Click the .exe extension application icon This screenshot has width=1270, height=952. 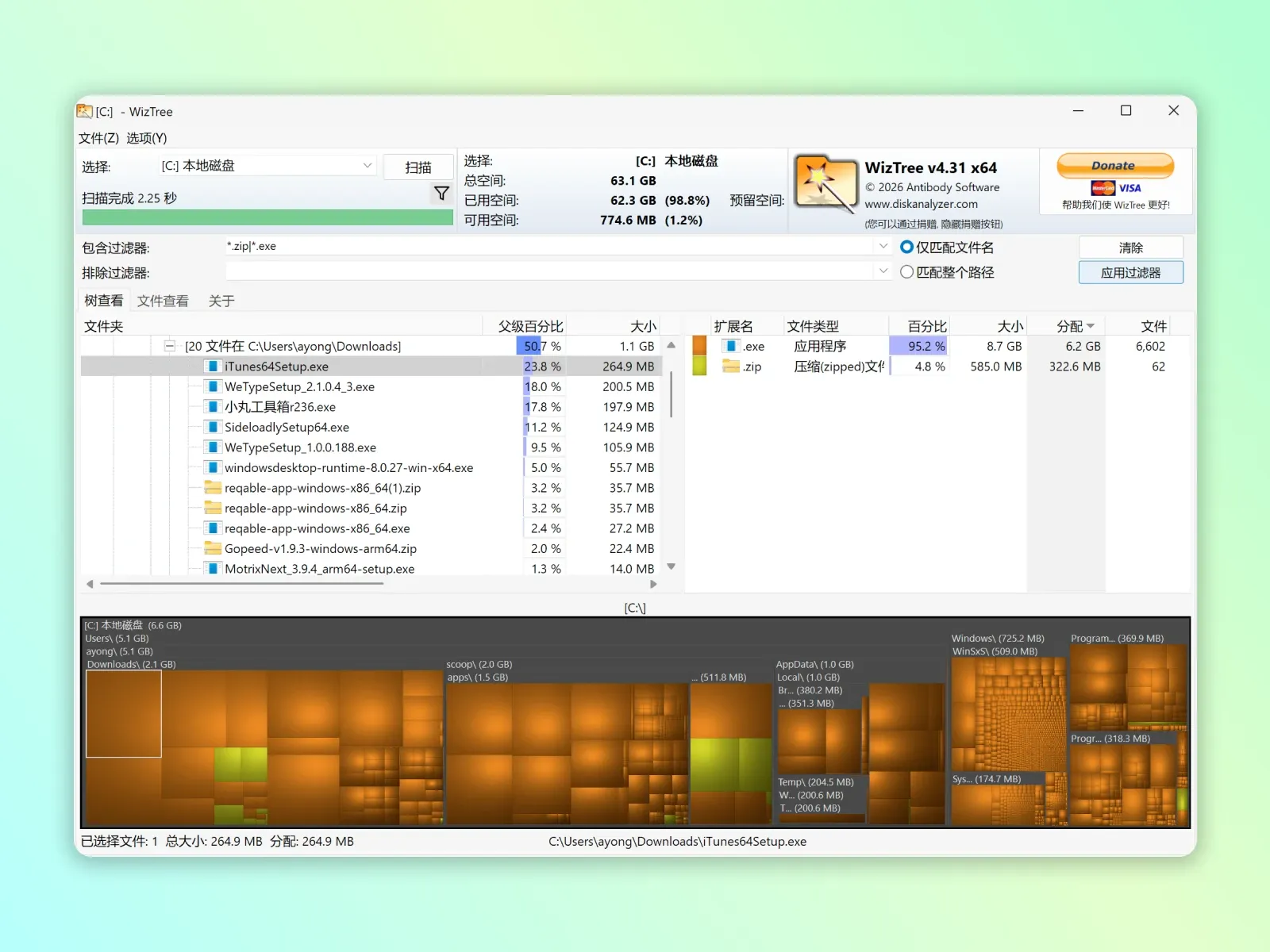click(731, 346)
